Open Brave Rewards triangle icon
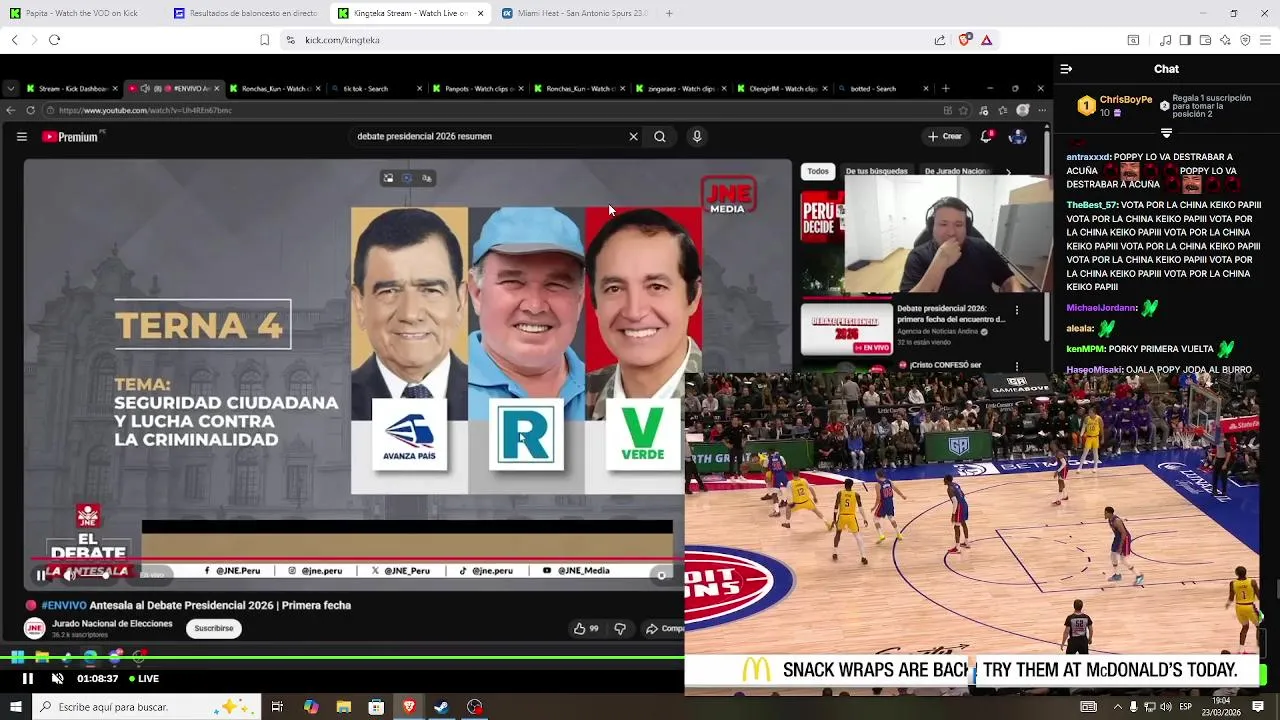1280x720 pixels. (x=986, y=40)
